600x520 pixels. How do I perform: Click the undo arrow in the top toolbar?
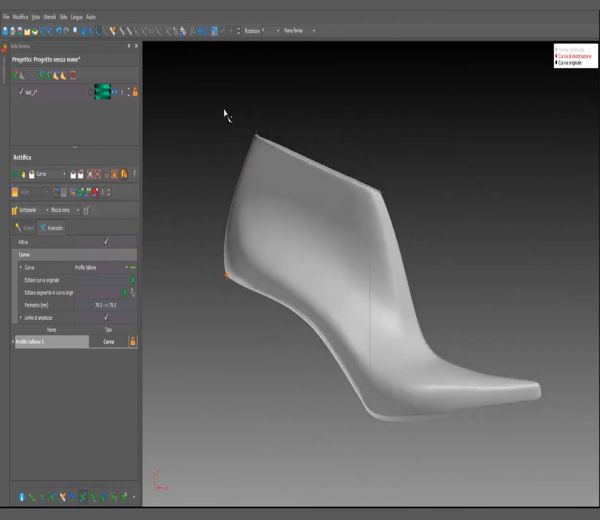pos(59,31)
